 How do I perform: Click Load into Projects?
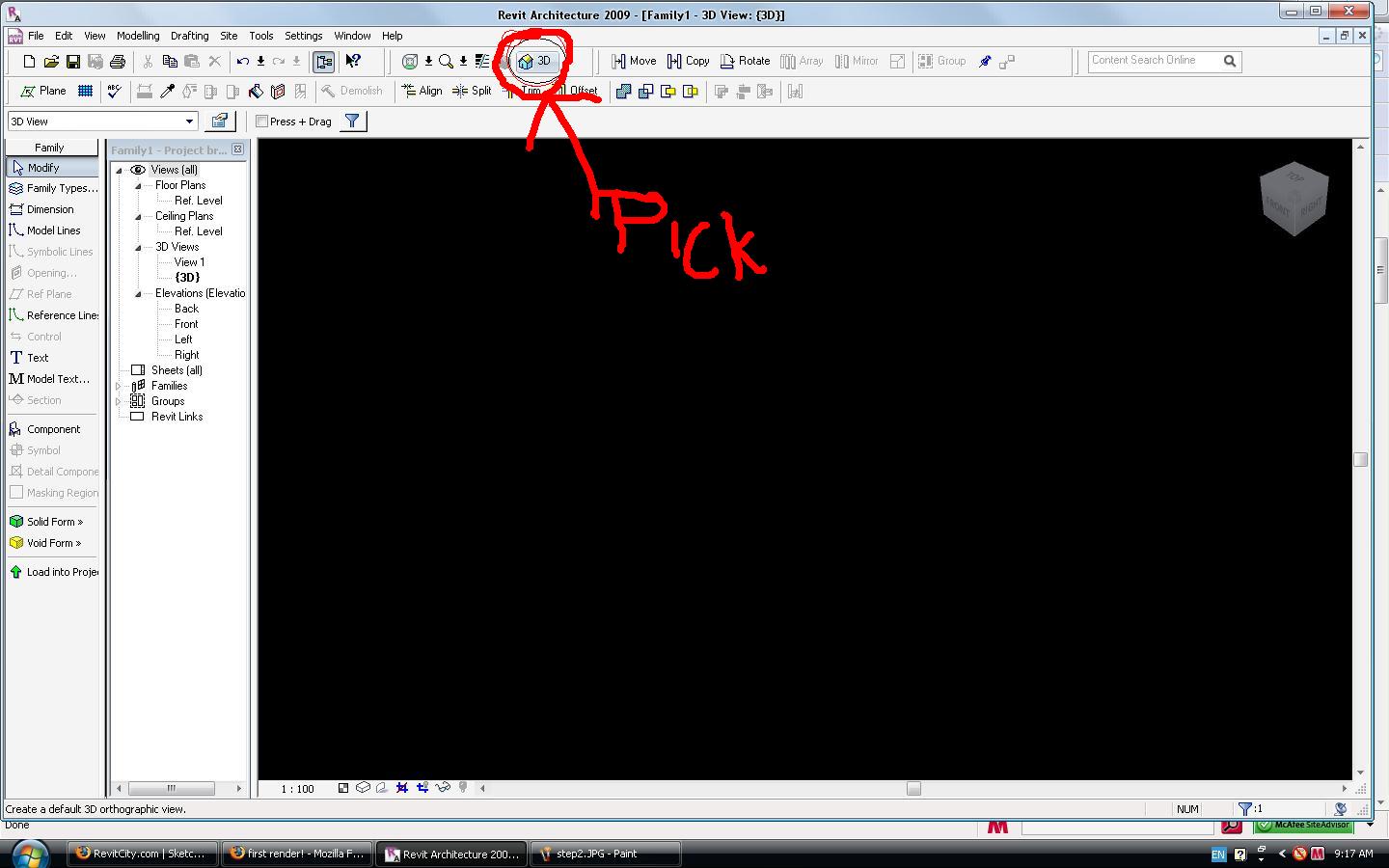point(53,572)
